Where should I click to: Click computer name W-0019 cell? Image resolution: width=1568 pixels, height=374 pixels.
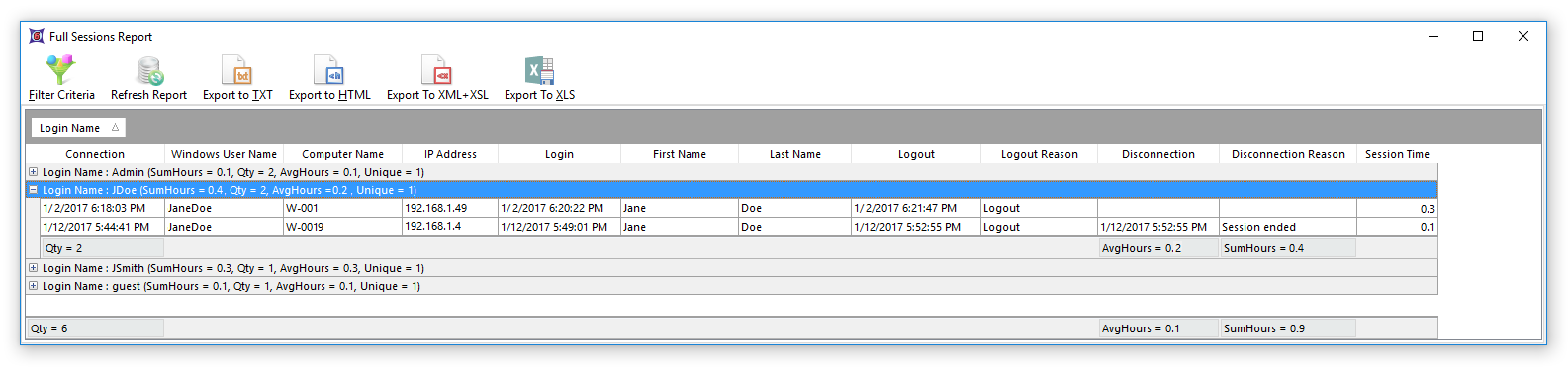(342, 227)
